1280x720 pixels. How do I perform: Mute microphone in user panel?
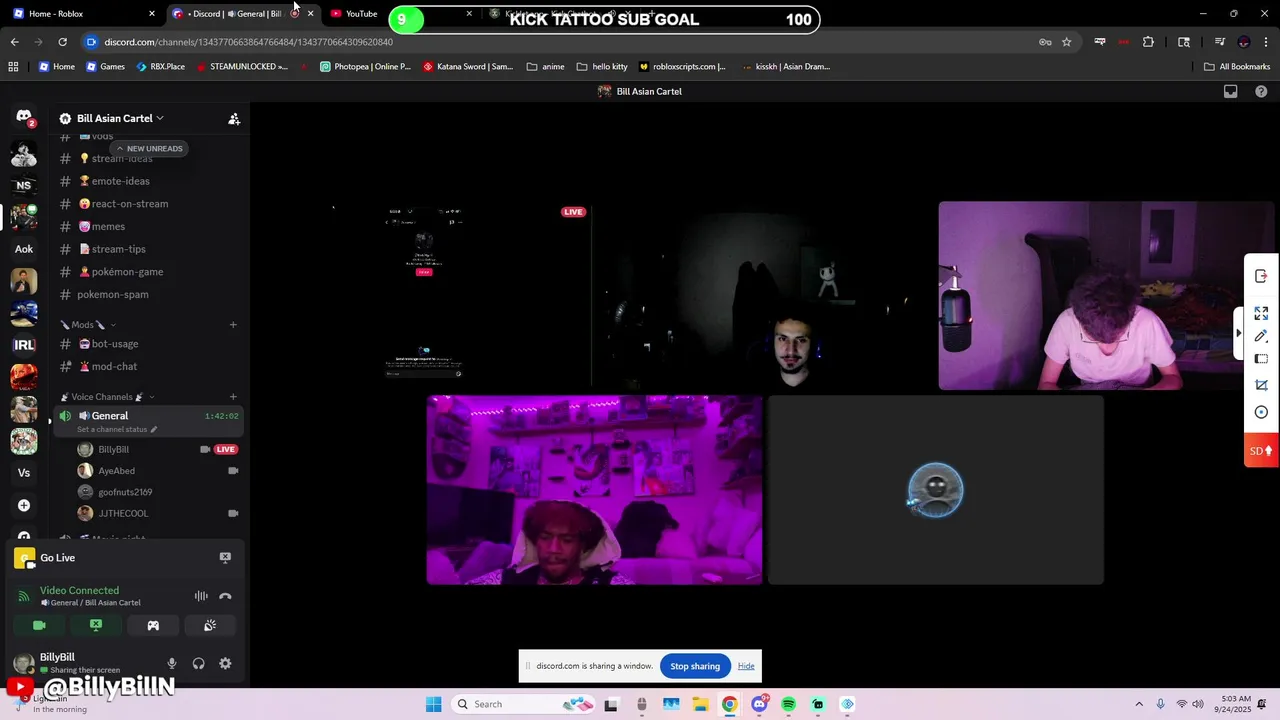coord(172,663)
